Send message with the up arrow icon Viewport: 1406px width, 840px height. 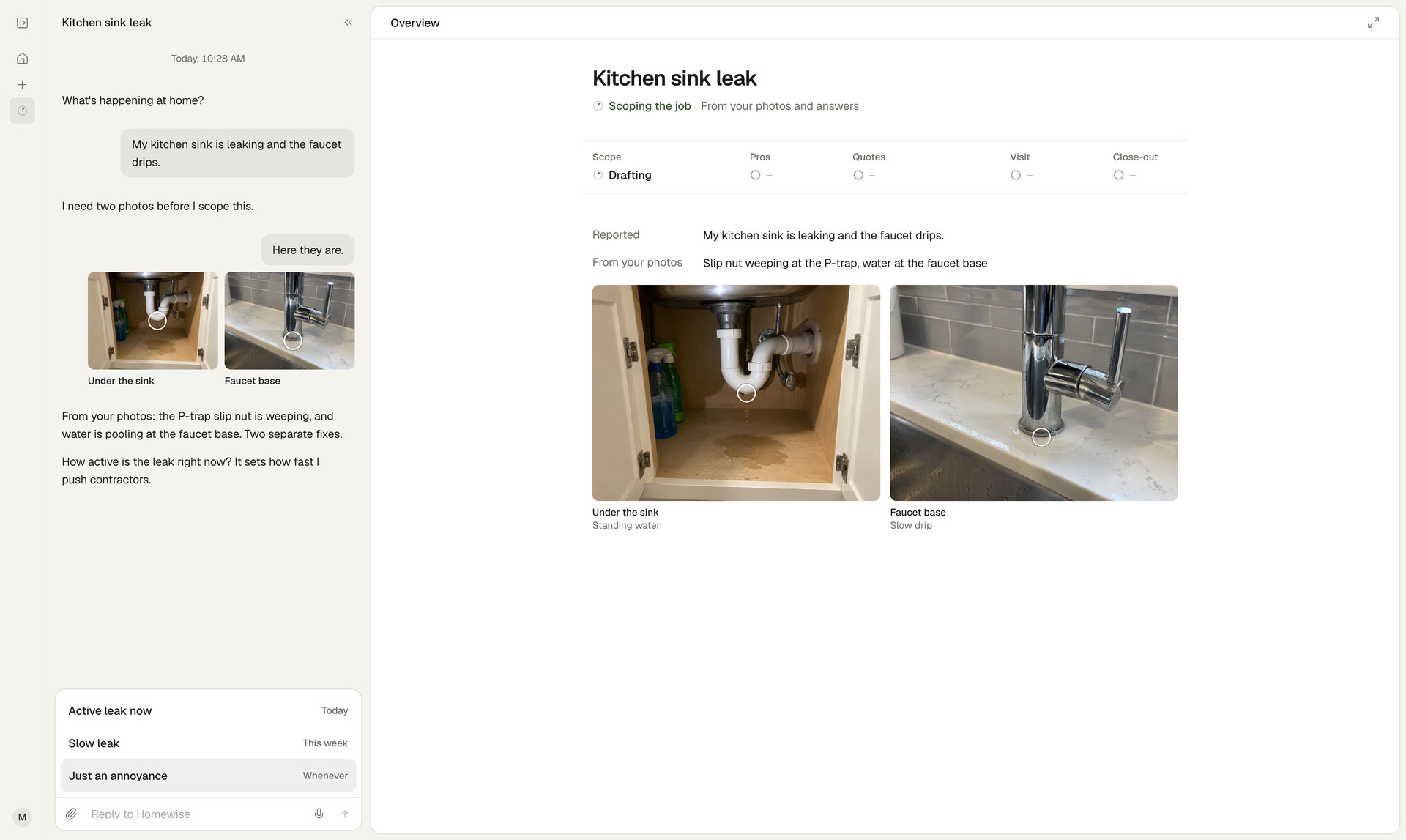pos(345,814)
